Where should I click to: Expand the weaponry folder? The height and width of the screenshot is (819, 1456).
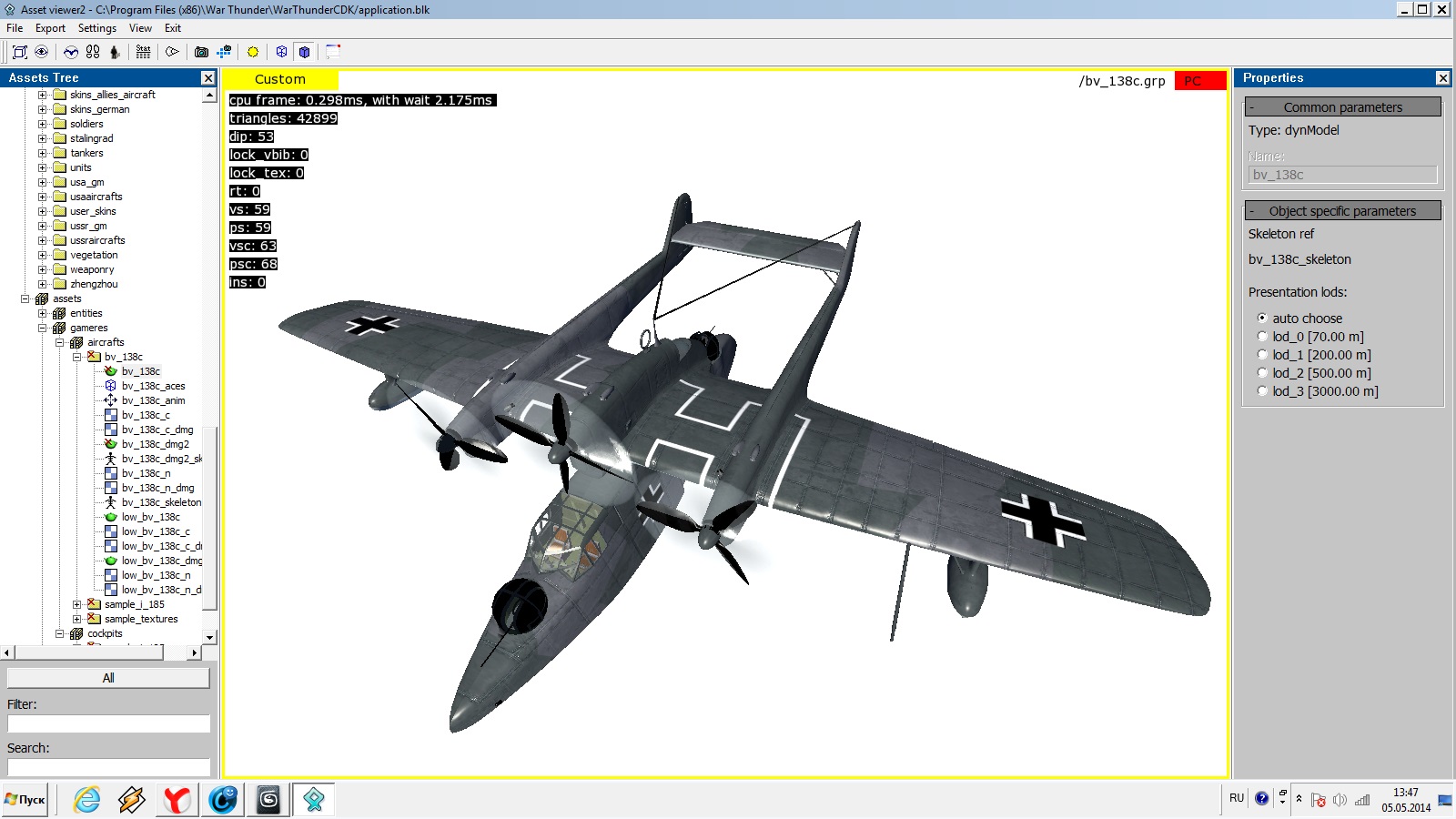(42, 269)
